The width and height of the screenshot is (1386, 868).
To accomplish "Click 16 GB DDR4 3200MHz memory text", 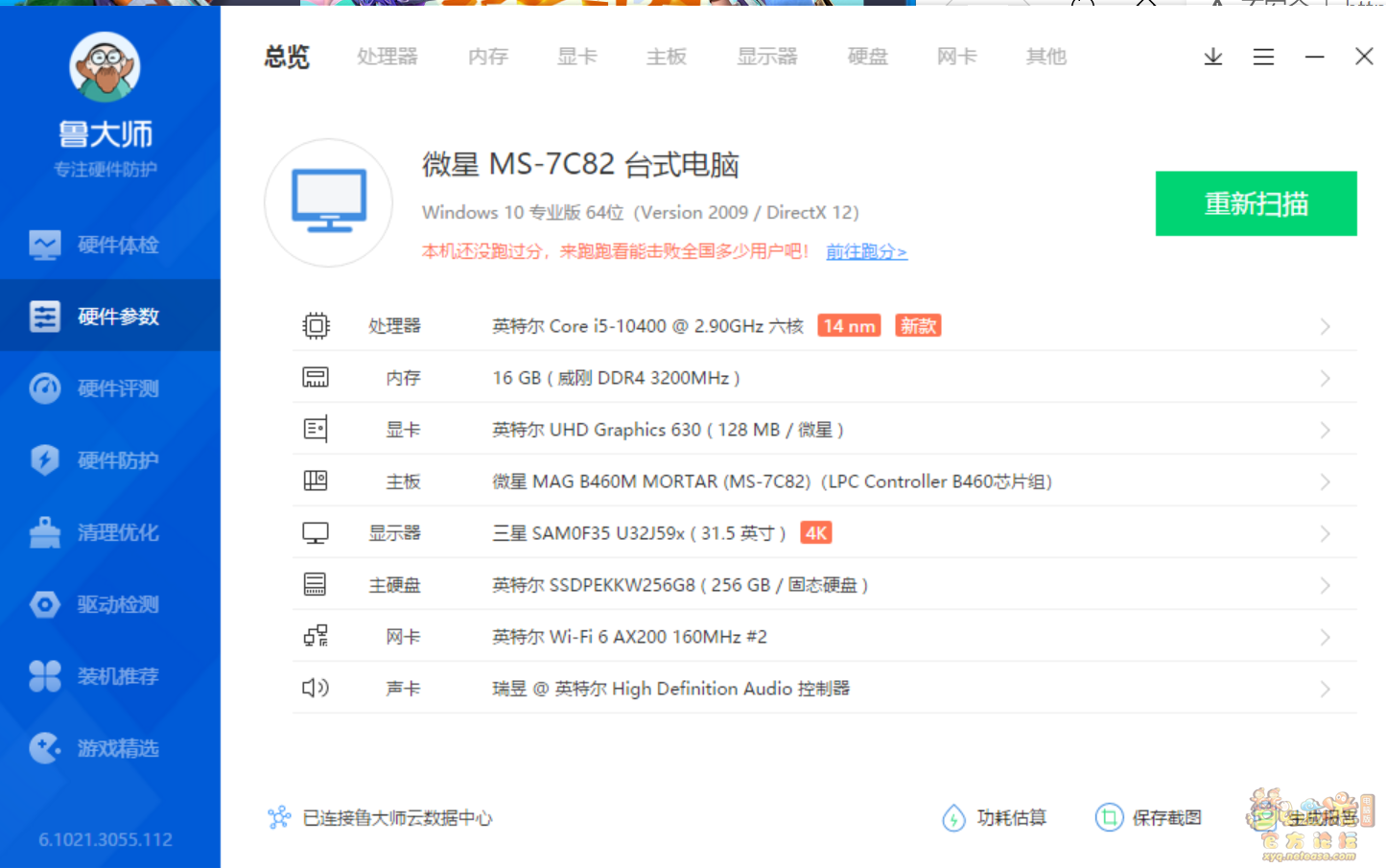I will (616, 378).
